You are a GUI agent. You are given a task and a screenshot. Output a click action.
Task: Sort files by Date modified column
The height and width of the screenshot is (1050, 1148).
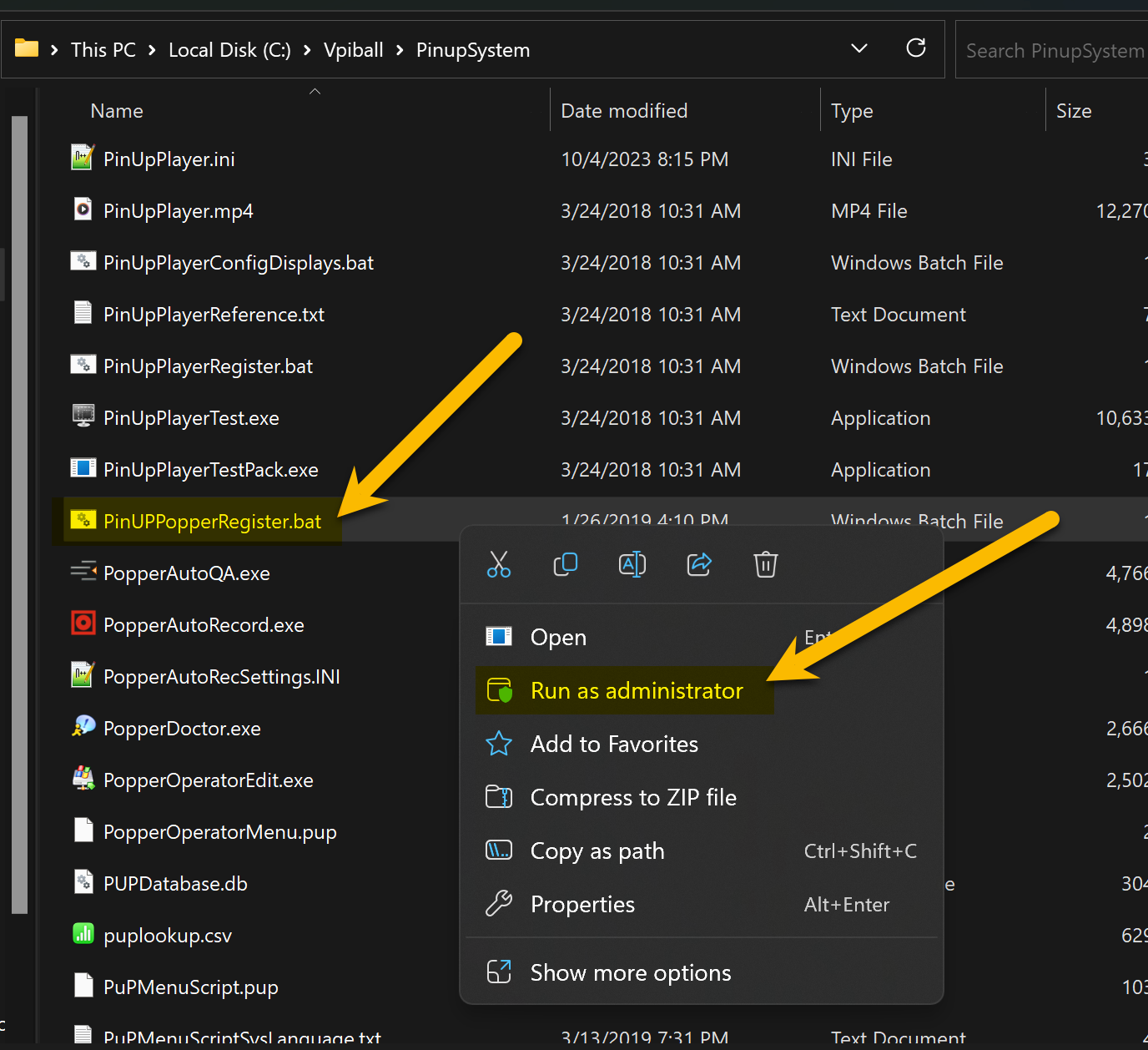pyautogui.click(x=624, y=111)
